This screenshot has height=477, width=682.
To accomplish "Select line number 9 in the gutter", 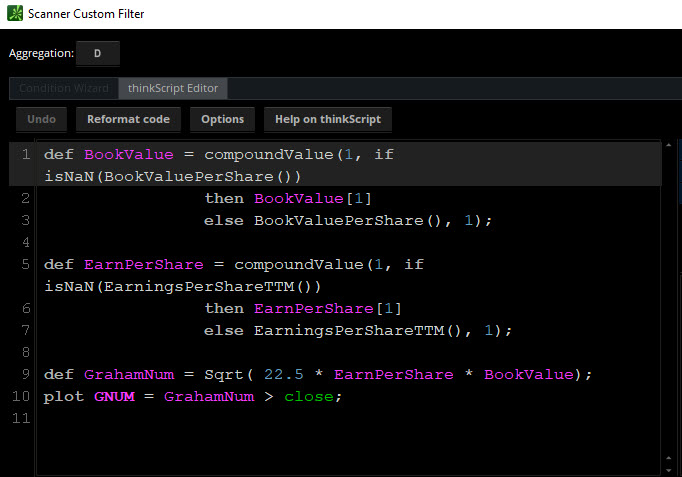I will click(x=25, y=374).
